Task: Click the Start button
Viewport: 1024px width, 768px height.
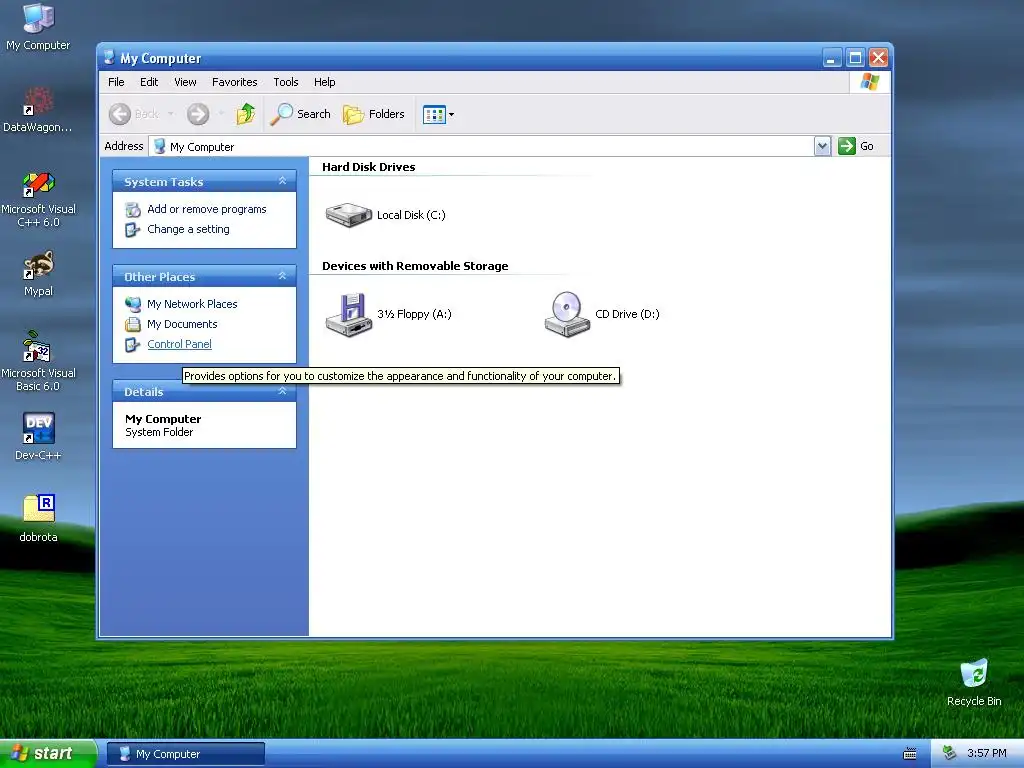Action: [48, 754]
